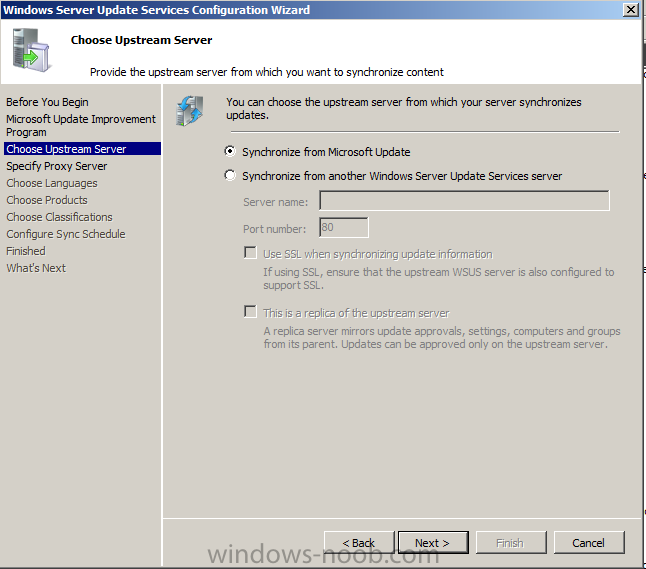Toggle This is a replica checkbox
This screenshot has width=646, height=569.
click(250, 311)
